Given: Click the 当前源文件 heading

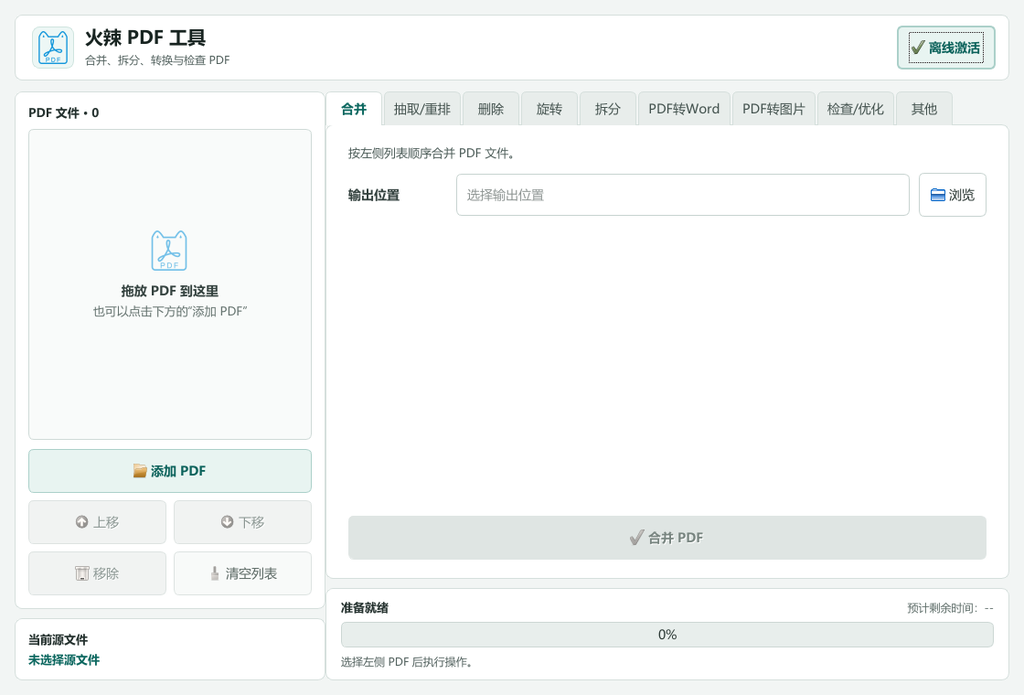Looking at the screenshot, I should (58, 640).
